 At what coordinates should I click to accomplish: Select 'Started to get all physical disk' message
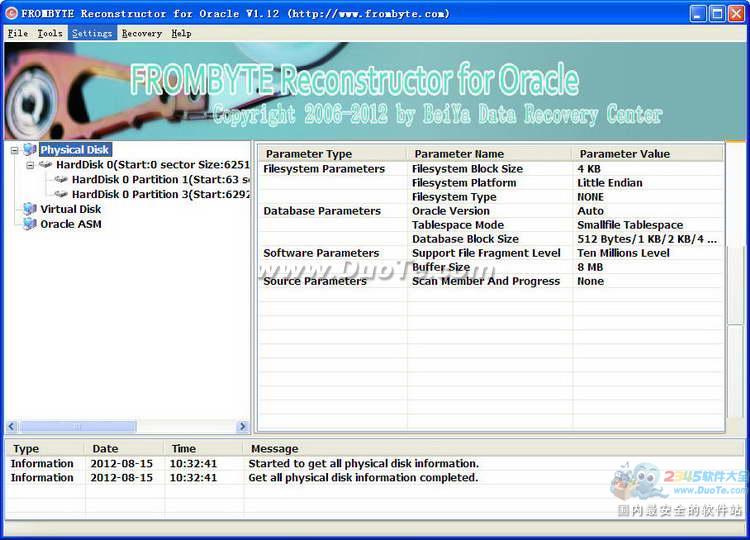pyautogui.click(x=364, y=463)
